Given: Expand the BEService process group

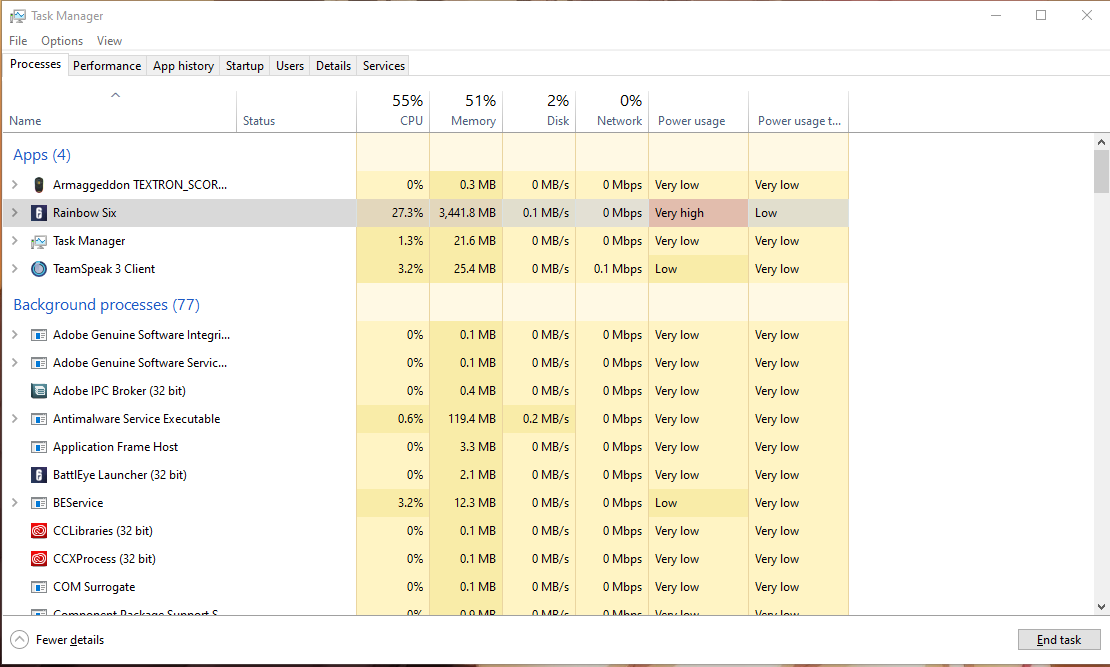Looking at the screenshot, I should tap(14, 503).
